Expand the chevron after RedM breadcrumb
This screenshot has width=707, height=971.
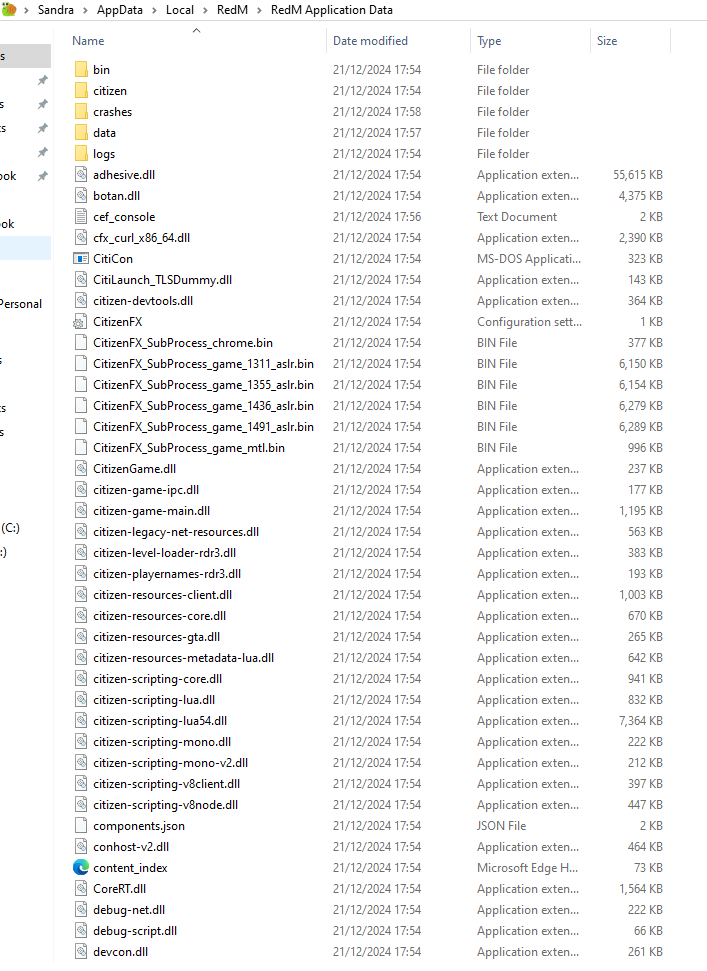259,10
